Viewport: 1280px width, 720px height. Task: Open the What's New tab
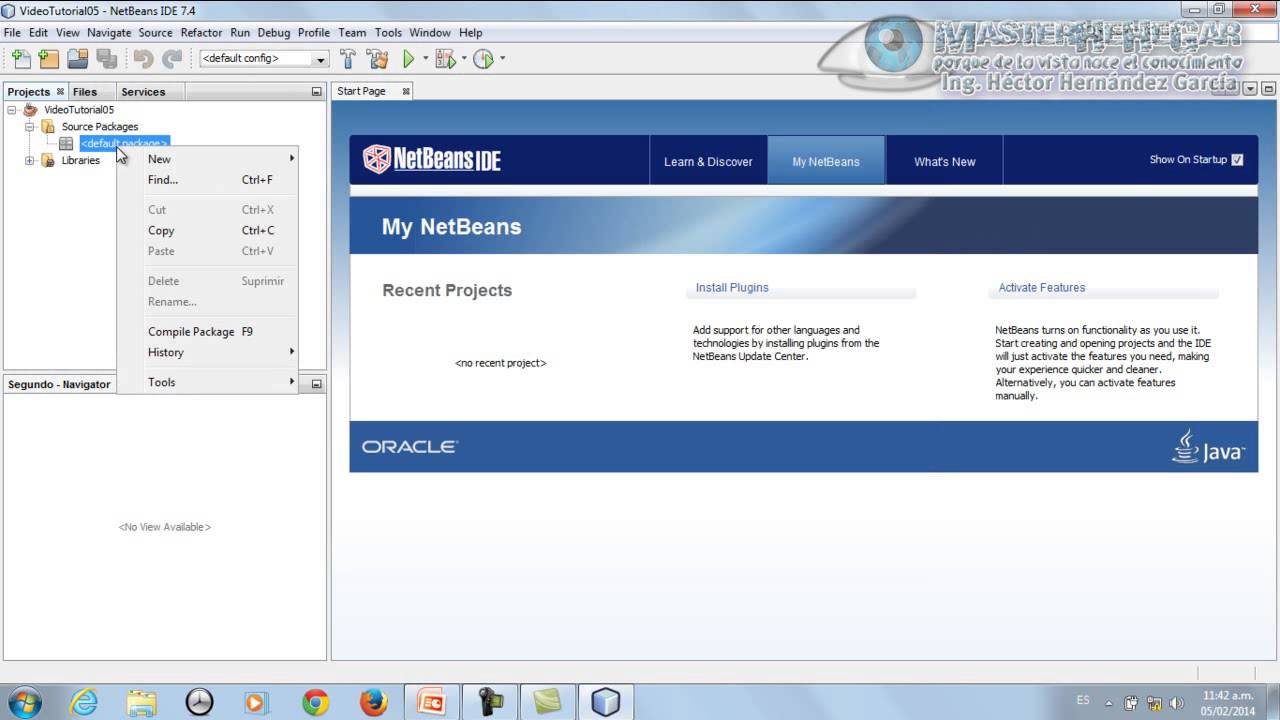pos(944,161)
